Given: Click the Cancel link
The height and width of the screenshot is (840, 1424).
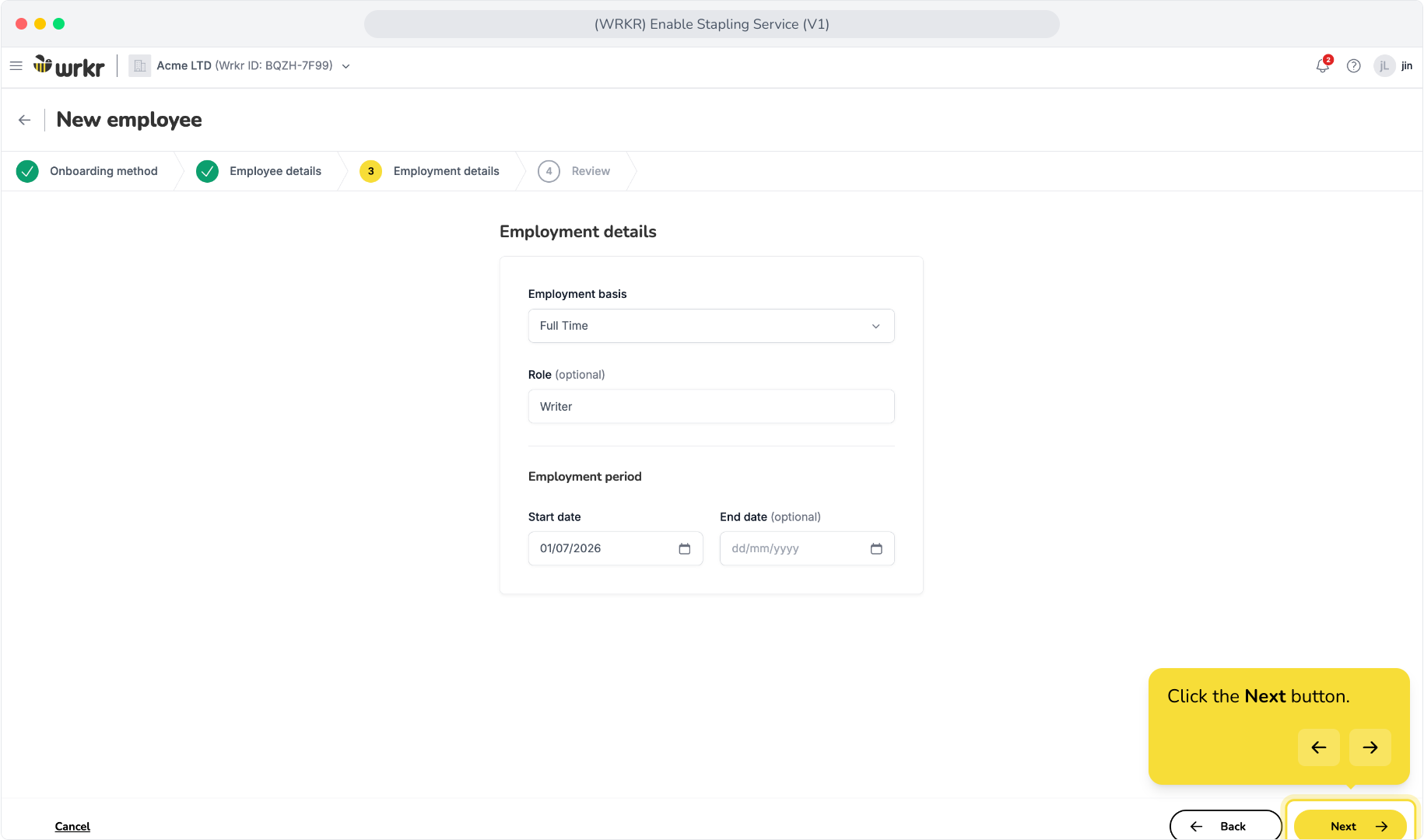Looking at the screenshot, I should coord(72,826).
